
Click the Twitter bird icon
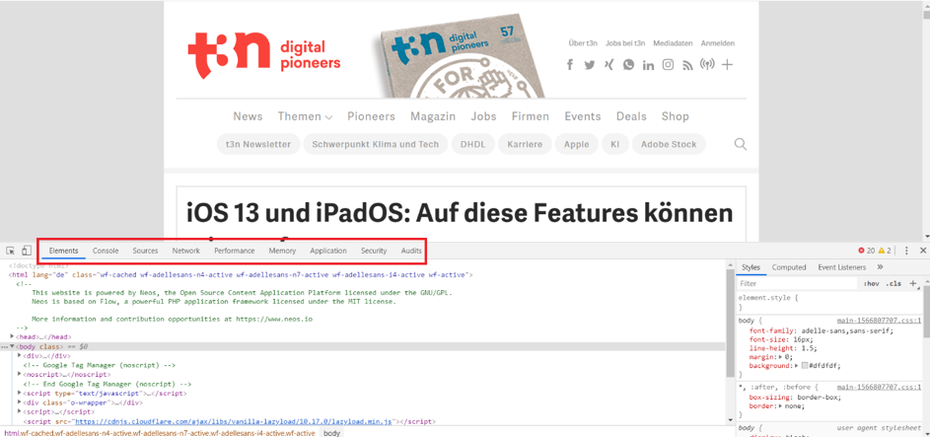pos(589,65)
